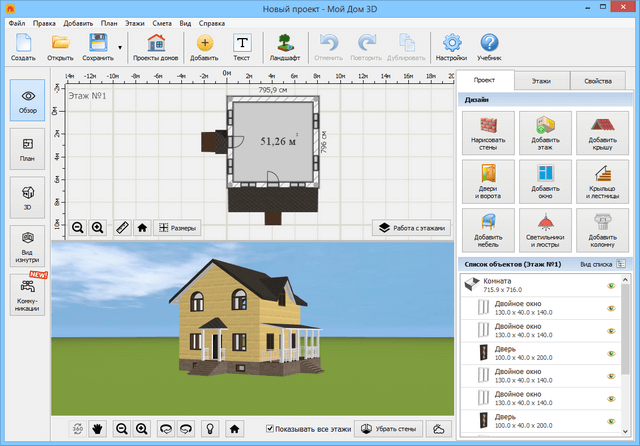This screenshot has height=446, width=640.
Task: Click the ruler measure tool in plan
Action: pyautogui.click(x=122, y=227)
